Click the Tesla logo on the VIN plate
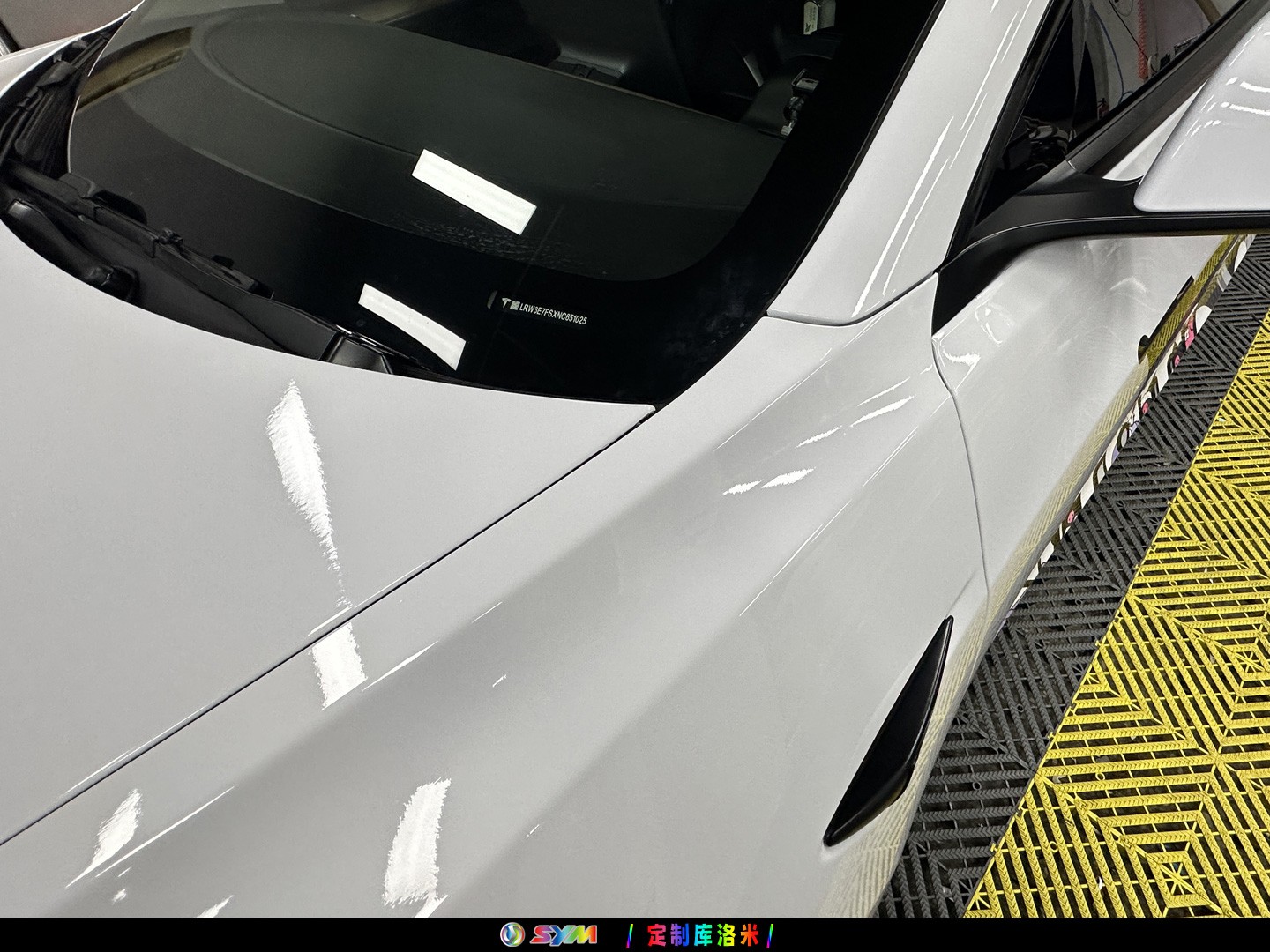Viewport: 1270px width, 952px height. tap(506, 304)
